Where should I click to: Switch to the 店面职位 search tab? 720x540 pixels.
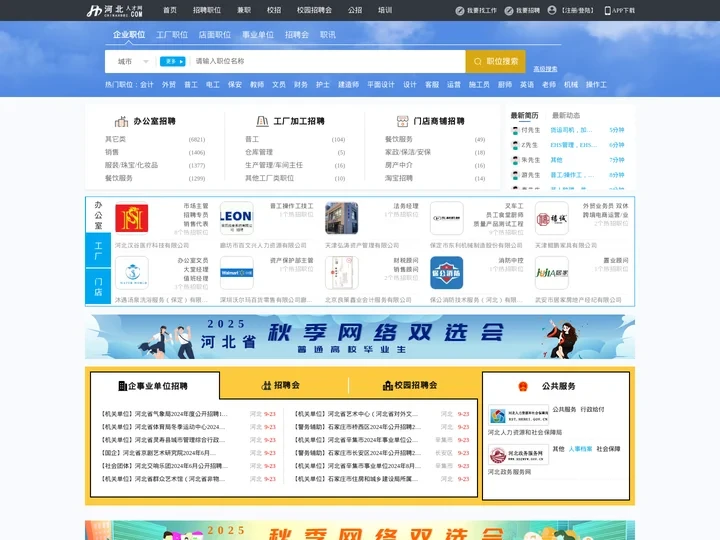coord(215,35)
